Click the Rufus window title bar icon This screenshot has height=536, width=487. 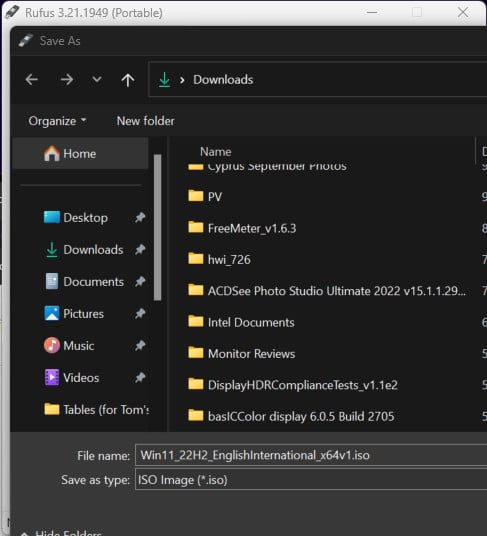tap(12, 12)
